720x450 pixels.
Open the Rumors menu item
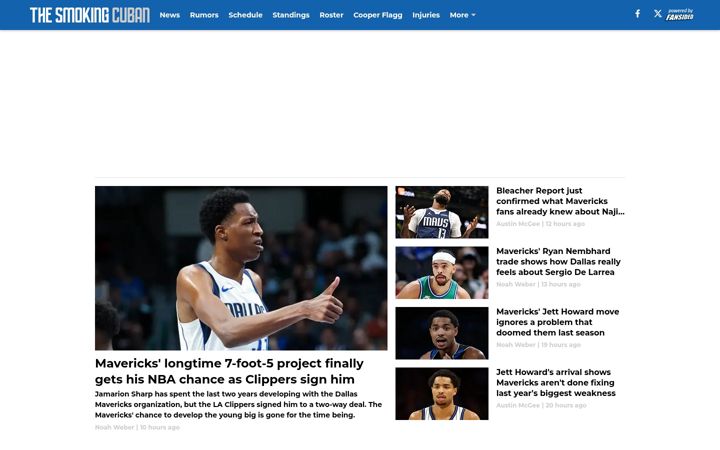click(204, 15)
